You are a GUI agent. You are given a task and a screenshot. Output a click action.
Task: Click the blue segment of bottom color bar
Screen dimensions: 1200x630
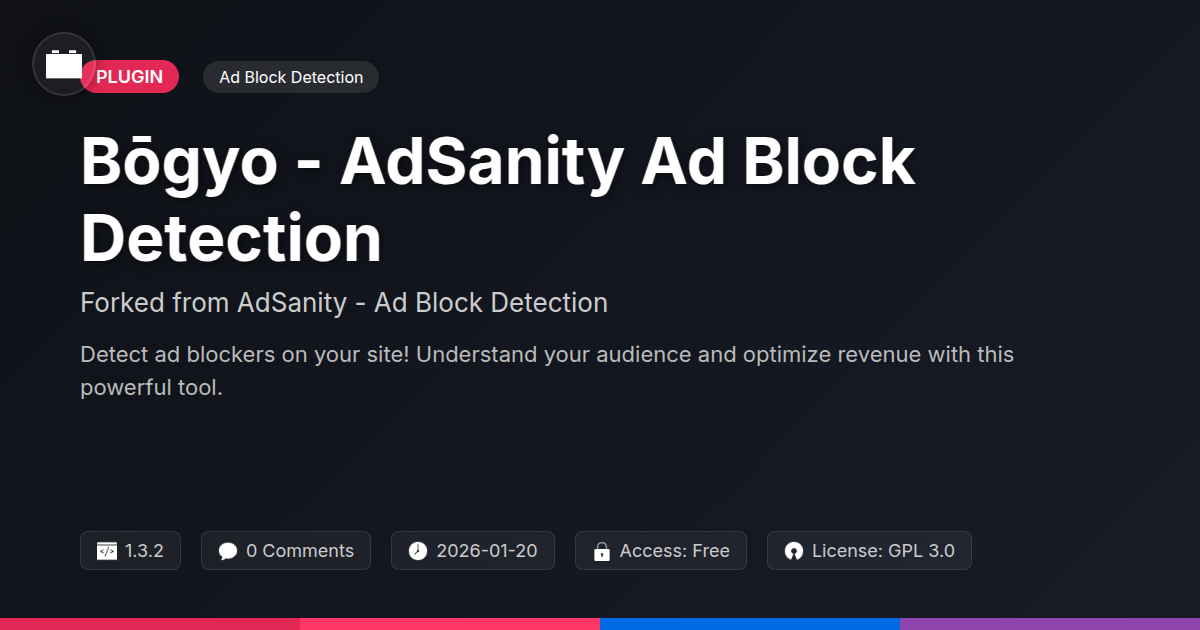[750, 623]
